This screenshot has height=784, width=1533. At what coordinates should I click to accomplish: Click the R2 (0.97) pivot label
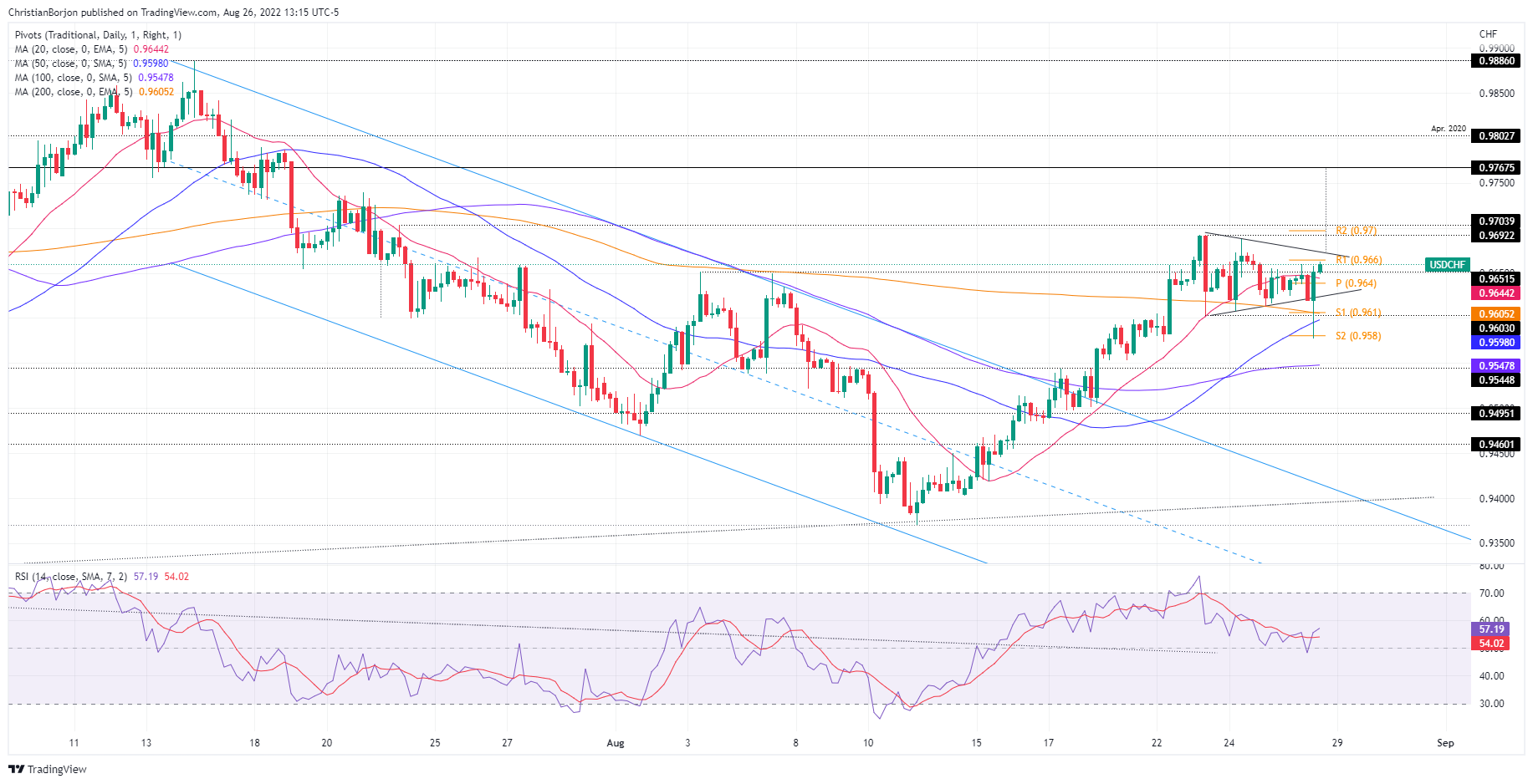coord(1356,231)
